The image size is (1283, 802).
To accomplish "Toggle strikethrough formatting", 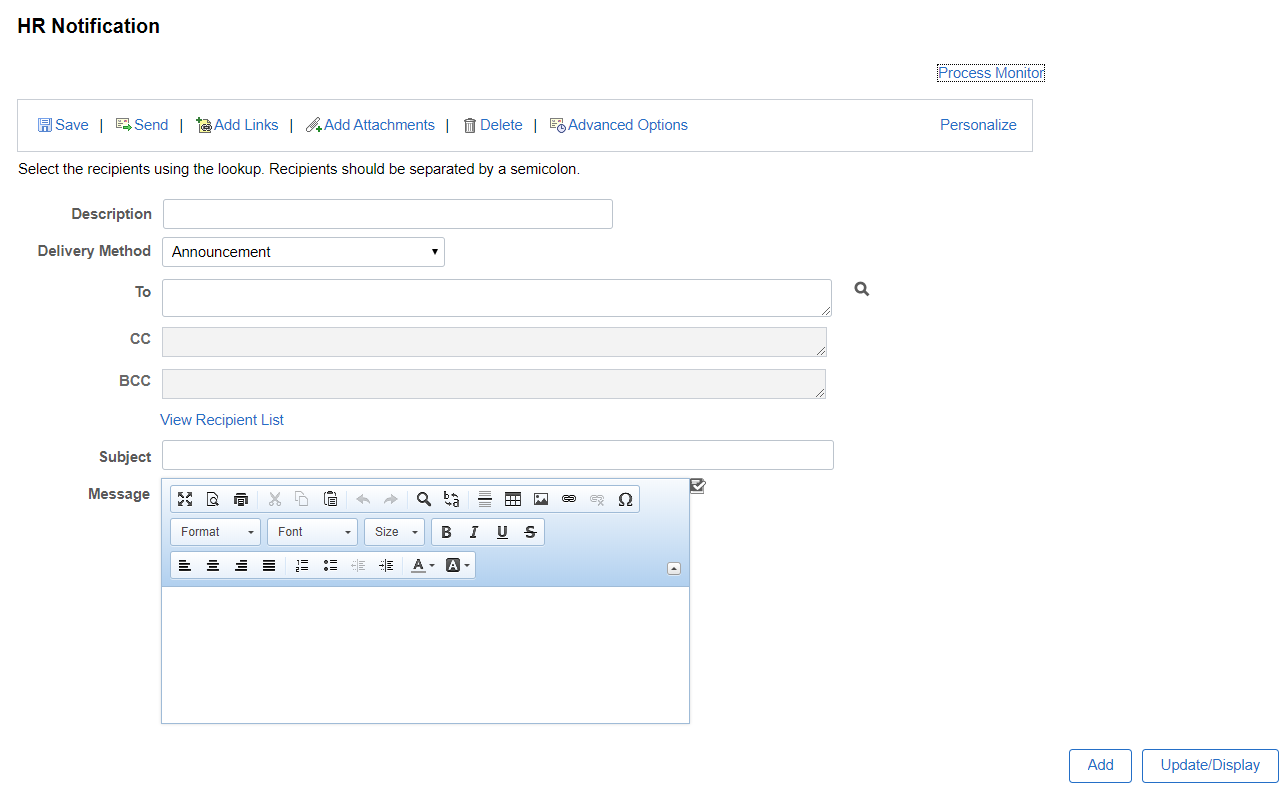I will [x=530, y=532].
